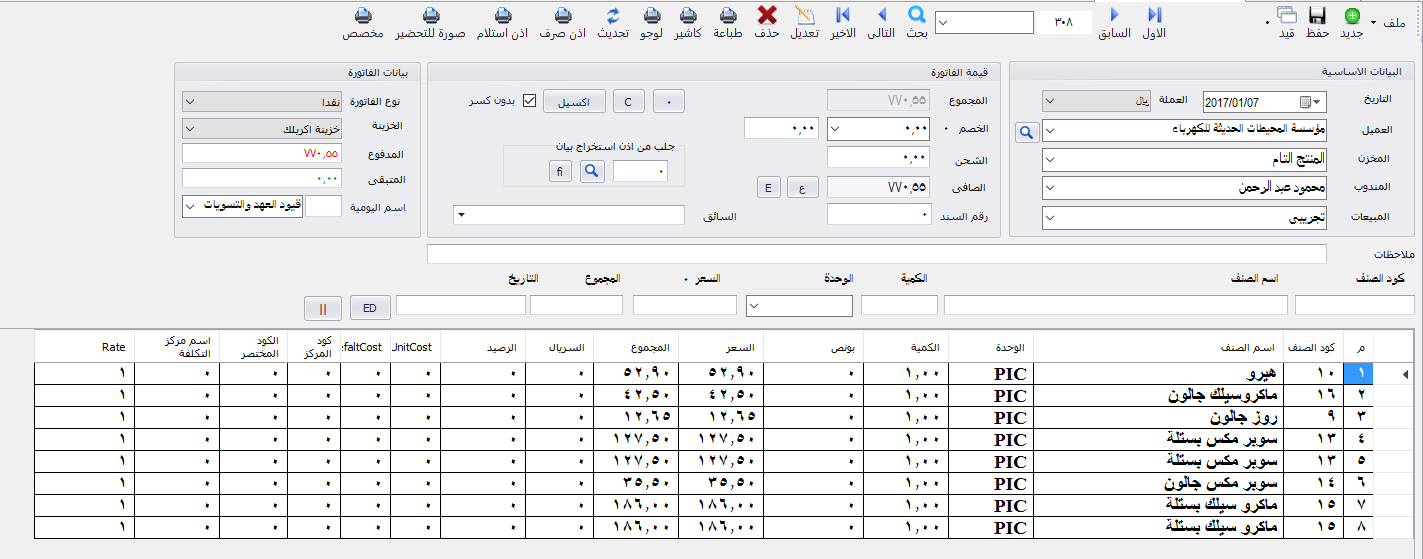Open the نوع الفاتورة dropdown
The width and height of the screenshot is (1423, 559).
tap(191, 102)
